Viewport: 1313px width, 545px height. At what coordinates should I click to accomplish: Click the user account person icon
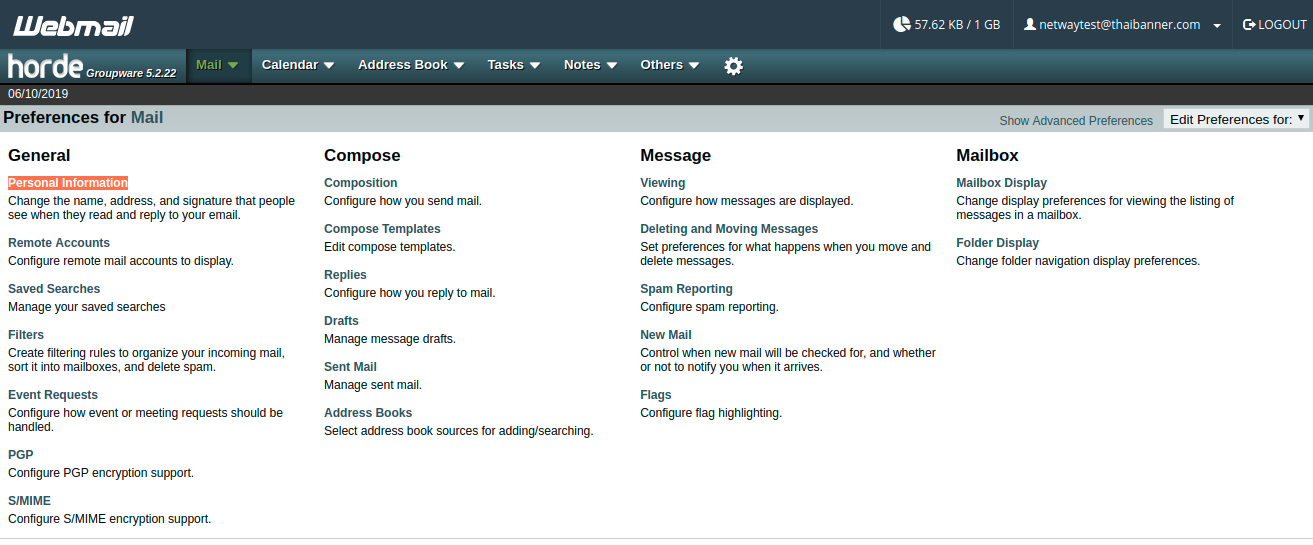[x=1029, y=25]
